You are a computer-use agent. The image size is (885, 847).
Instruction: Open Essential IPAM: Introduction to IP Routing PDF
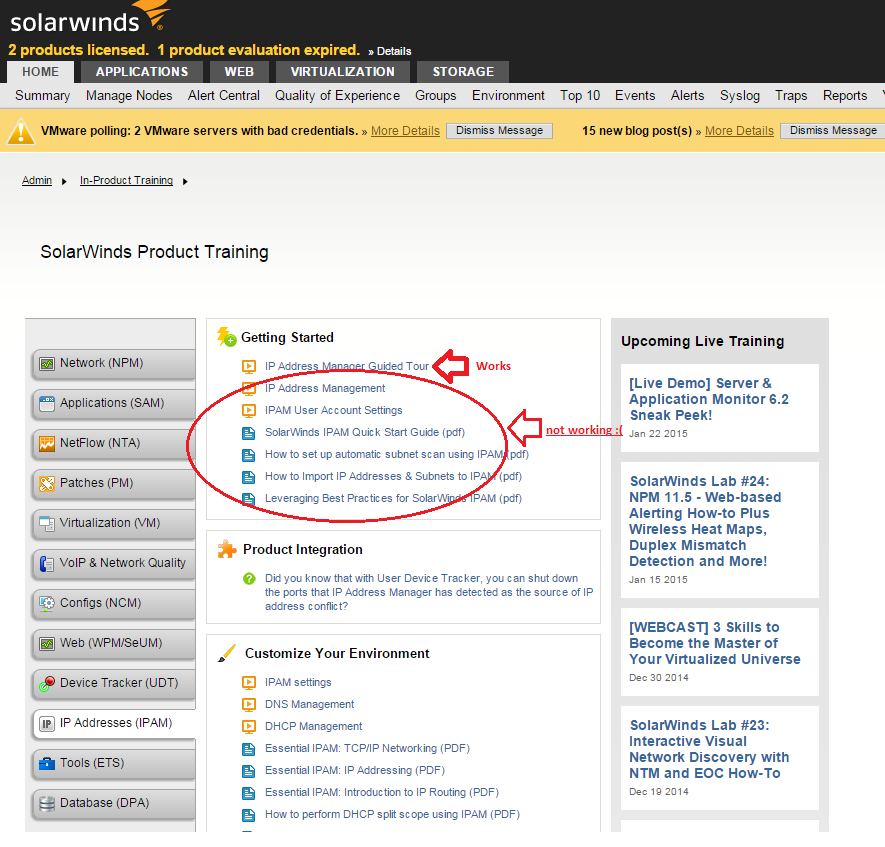pos(382,793)
